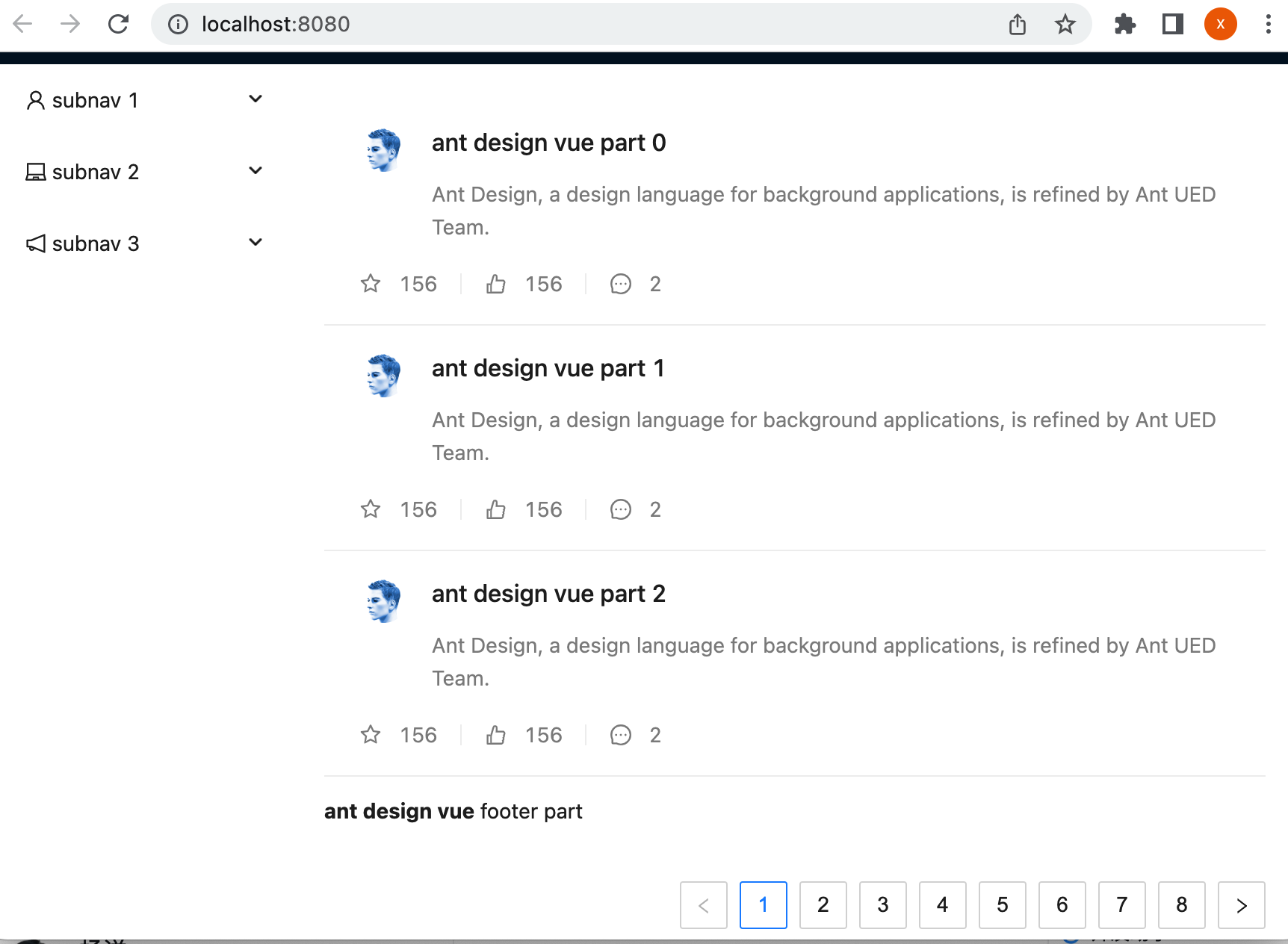This screenshot has height=944, width=1288.
Task: Reload the page with browser refresh icon
Action: pos(118,24)
